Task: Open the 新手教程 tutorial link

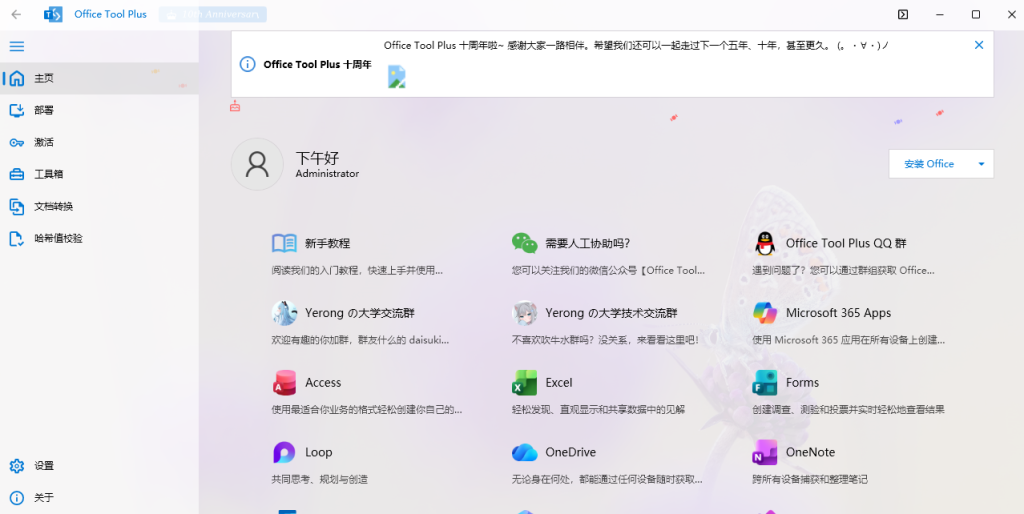Action: (x=327, y=243)
